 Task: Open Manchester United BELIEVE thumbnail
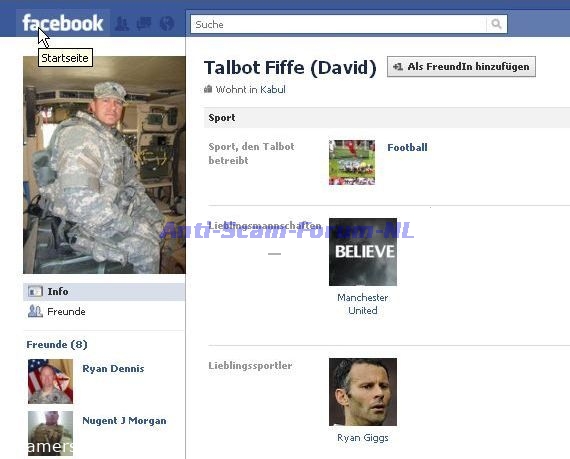pos(363,252)
